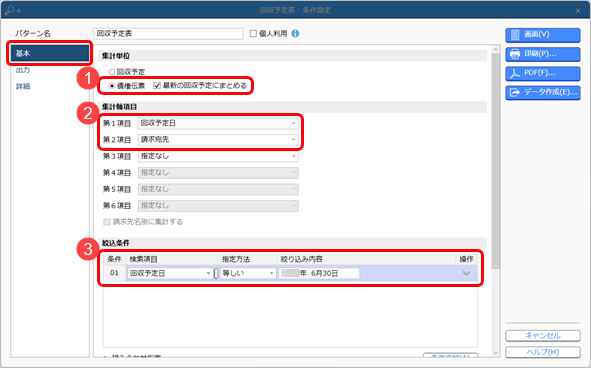Click the 印刷(P)... print button
Viewport: 591px width, 368px height.
click(543, 54)
